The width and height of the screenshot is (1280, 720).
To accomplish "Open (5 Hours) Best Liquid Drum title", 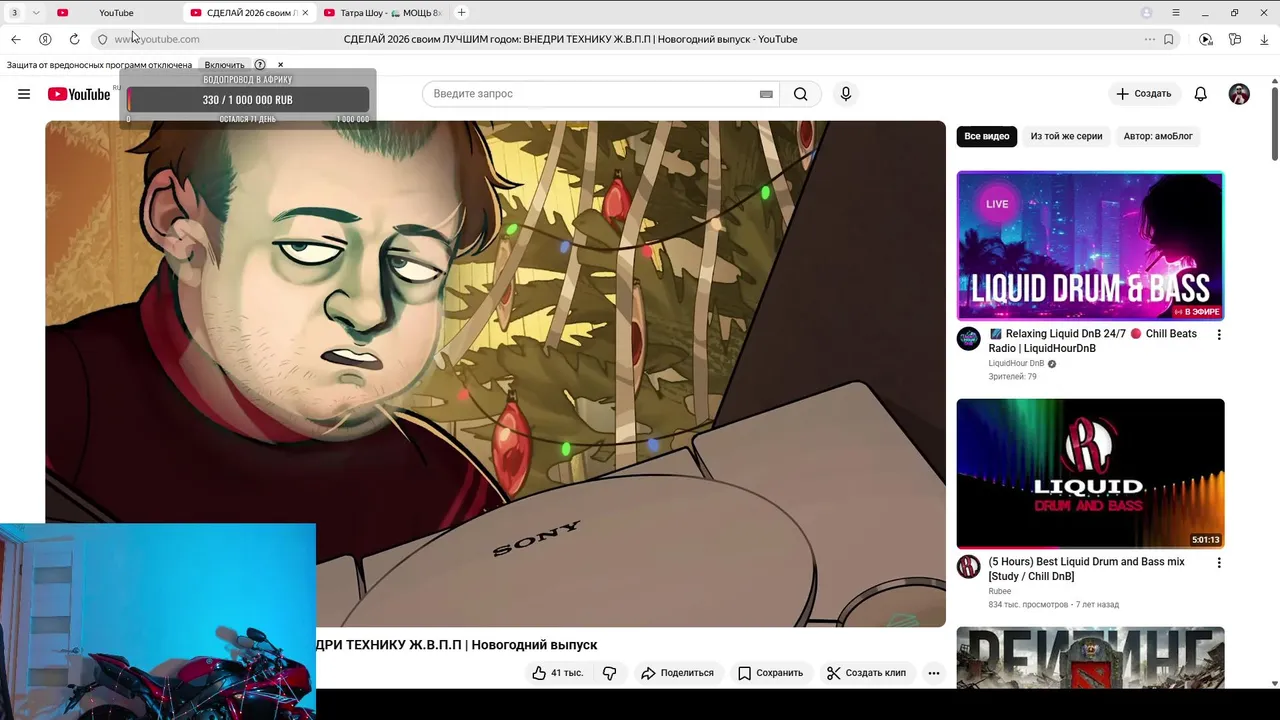I will pos(1086,569).
